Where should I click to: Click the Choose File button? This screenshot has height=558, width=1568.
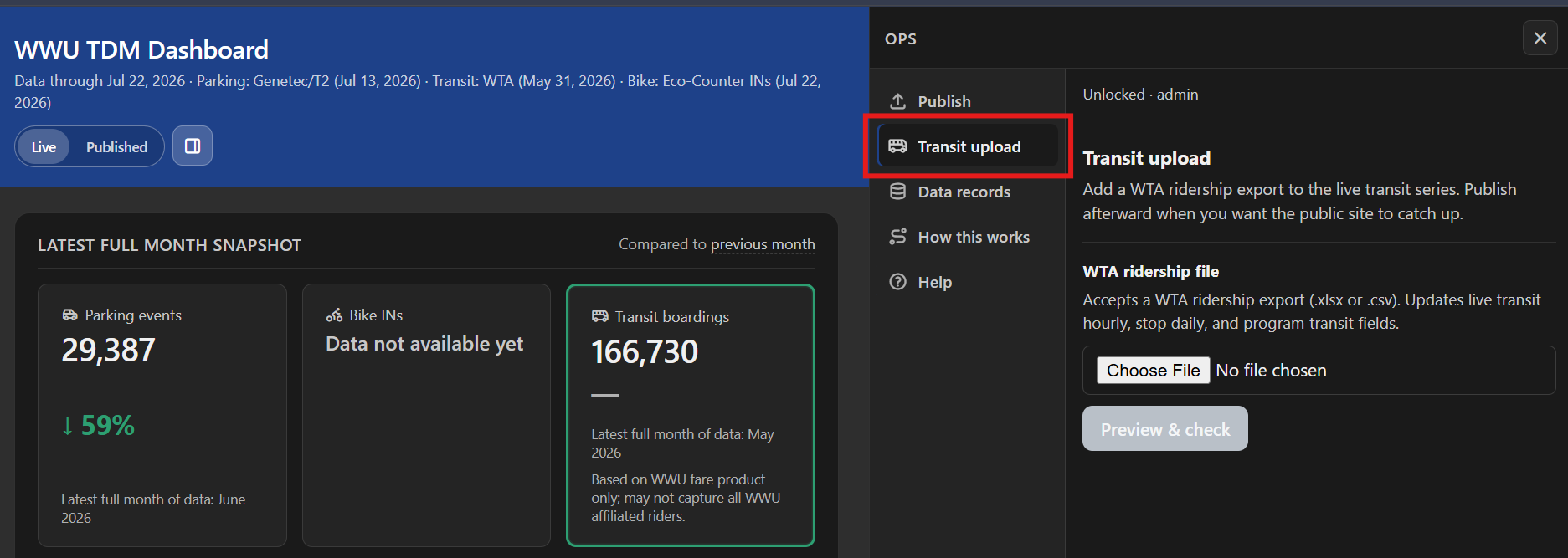pyautogui.click(x=1153, y=371)
